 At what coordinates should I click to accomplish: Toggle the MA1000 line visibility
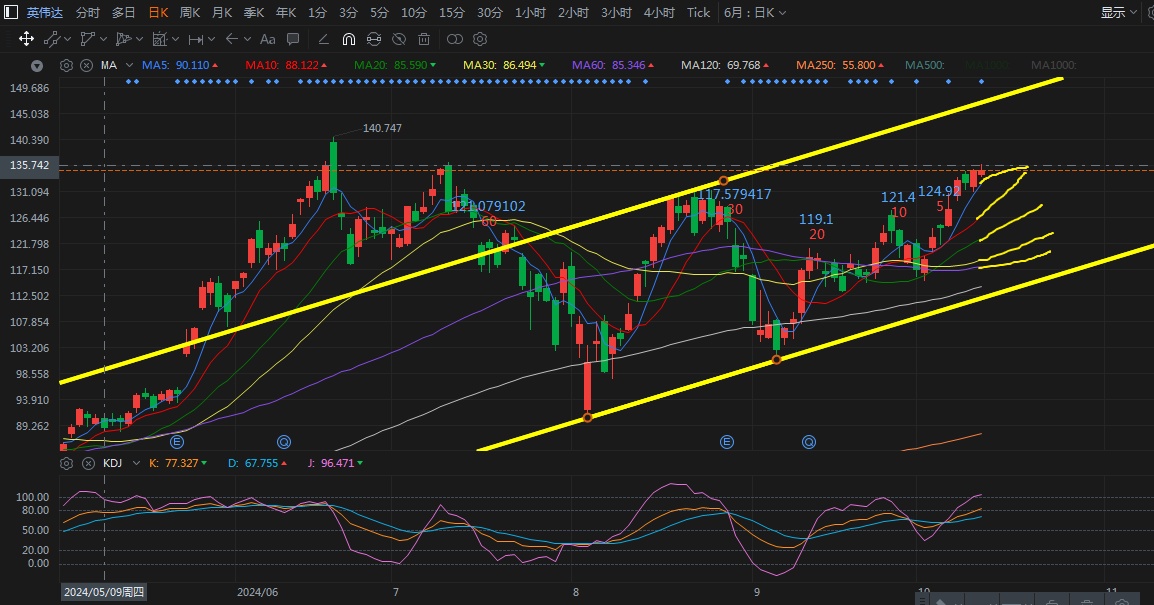(x=1053, y=65)
